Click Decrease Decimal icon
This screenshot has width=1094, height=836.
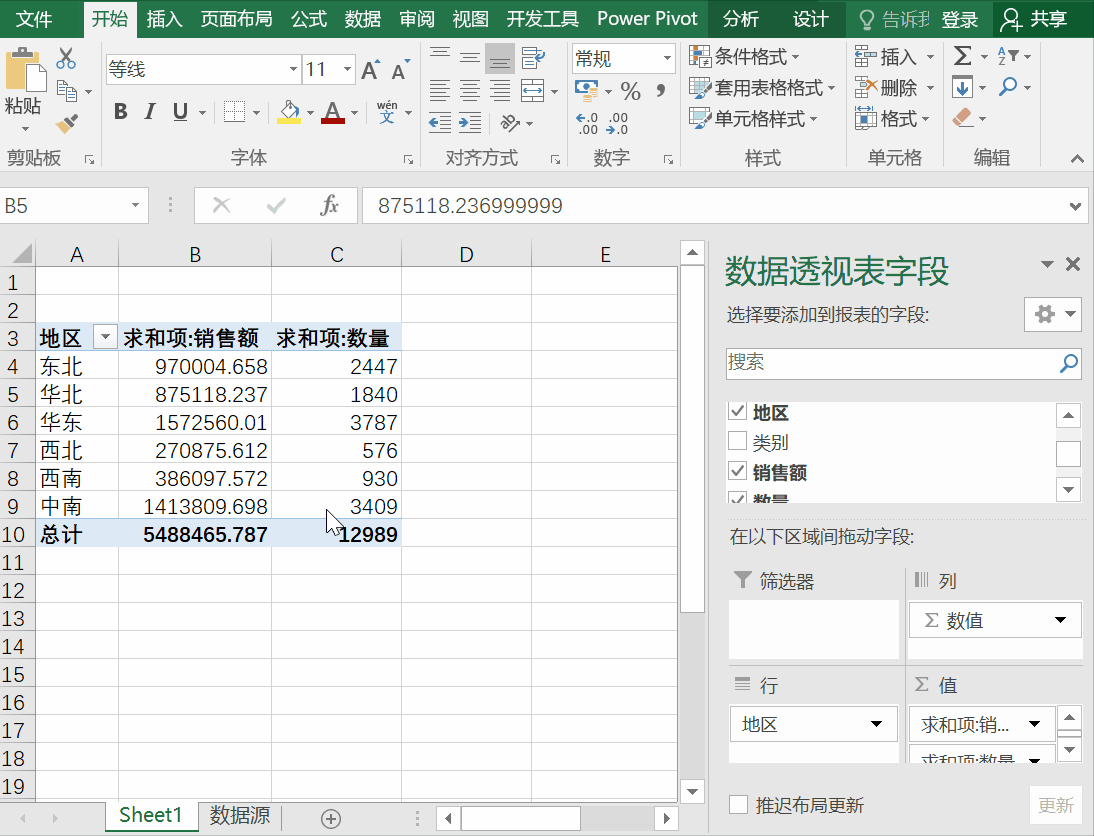pyautogui.click(x=617, y=124)
